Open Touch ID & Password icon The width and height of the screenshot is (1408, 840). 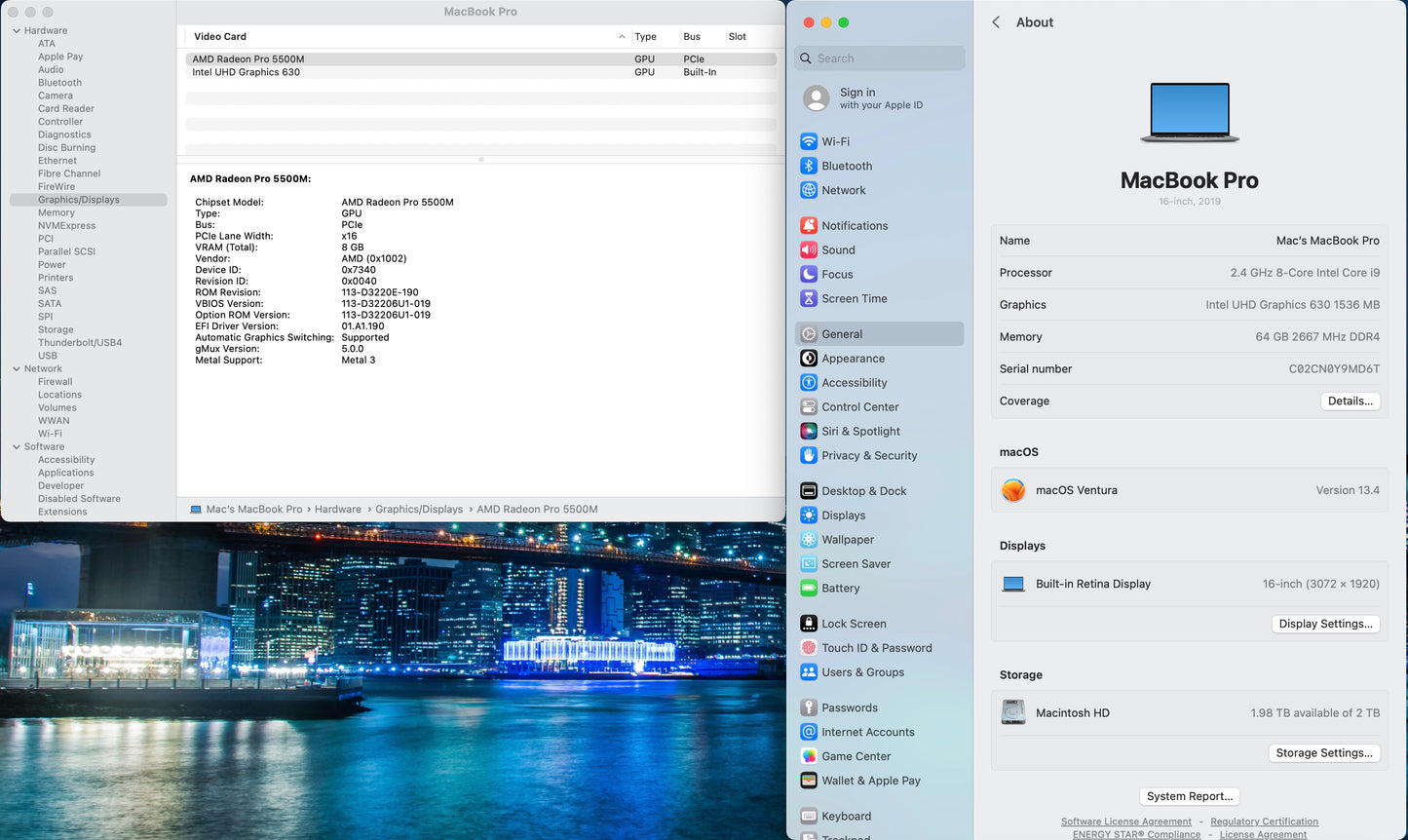coord(809,648)
